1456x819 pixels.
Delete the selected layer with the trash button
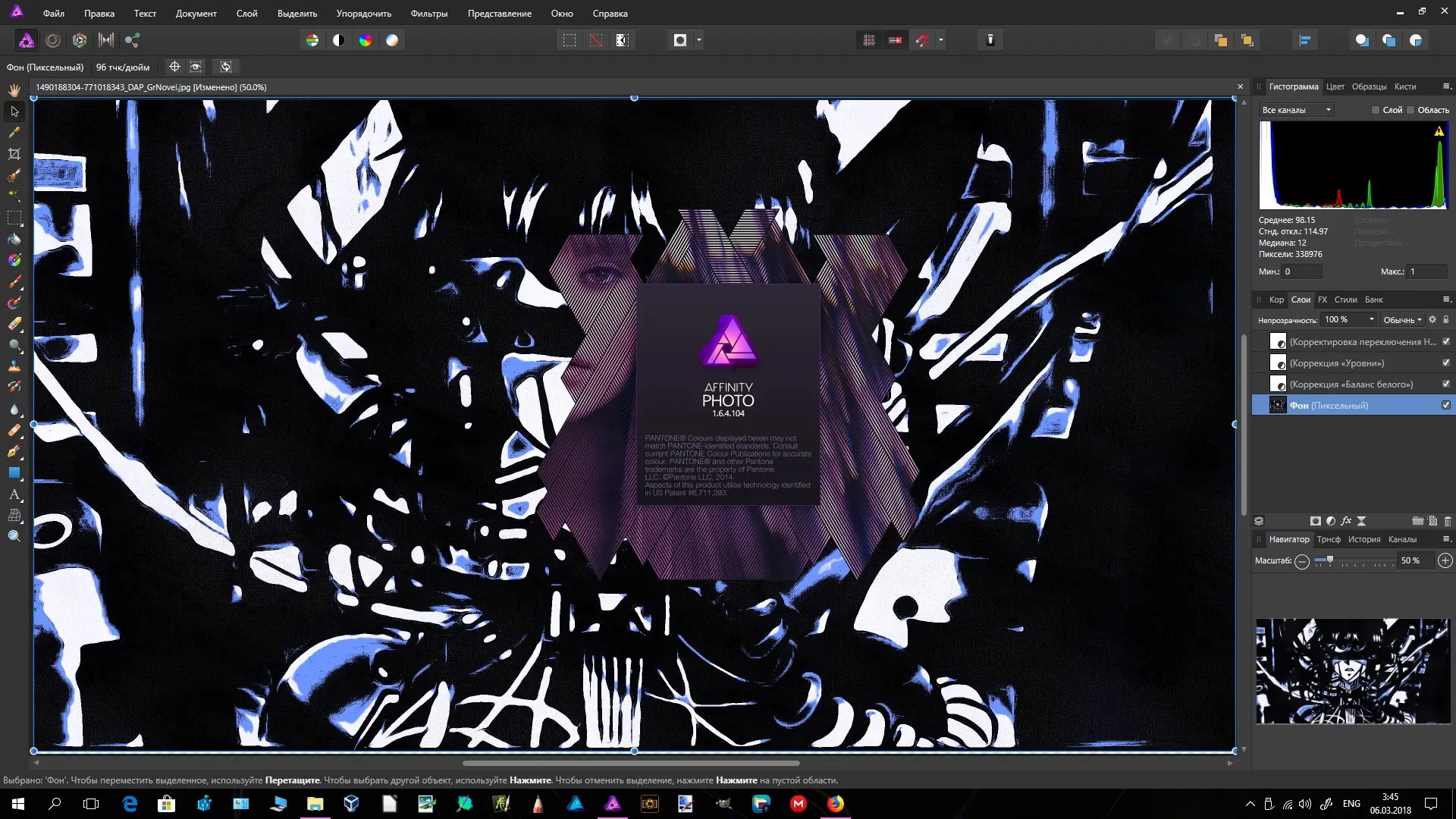[1447, 521]
